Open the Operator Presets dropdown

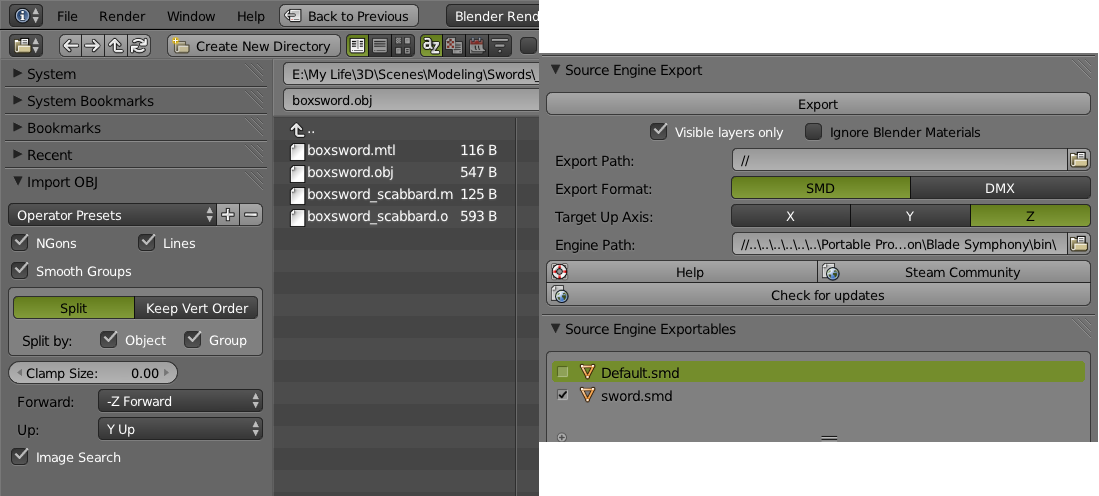click(x=113, y=215)
